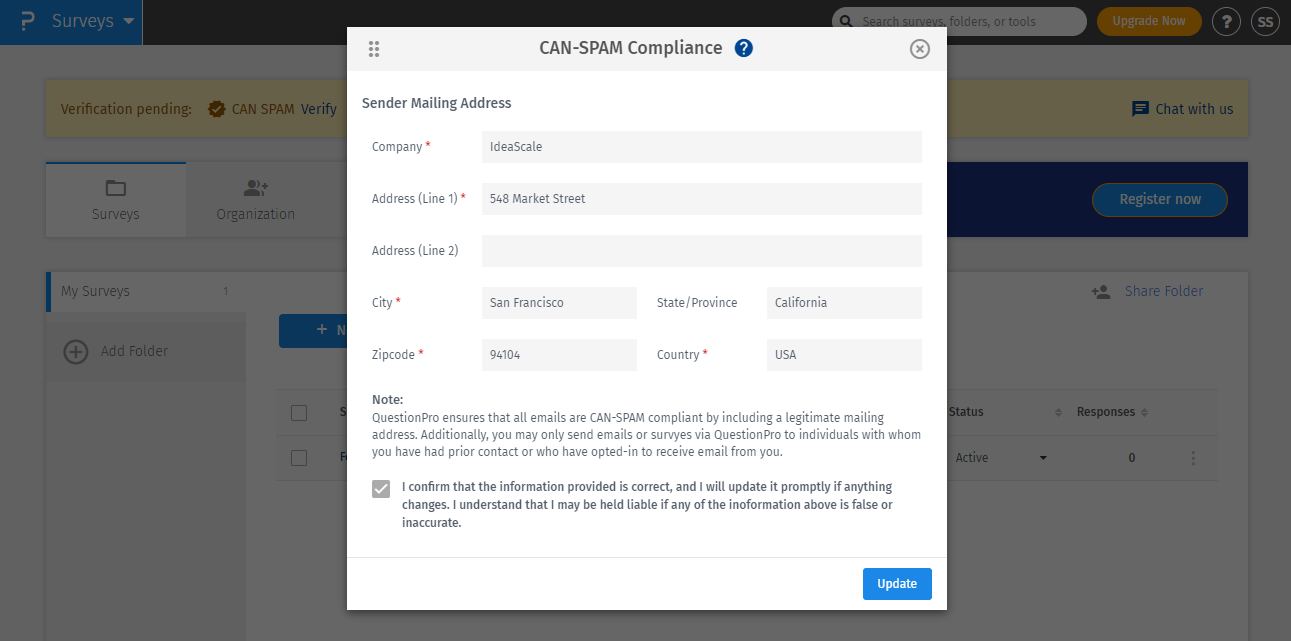Click the CAN SPAM verification badge icon

tap(216, 109)
